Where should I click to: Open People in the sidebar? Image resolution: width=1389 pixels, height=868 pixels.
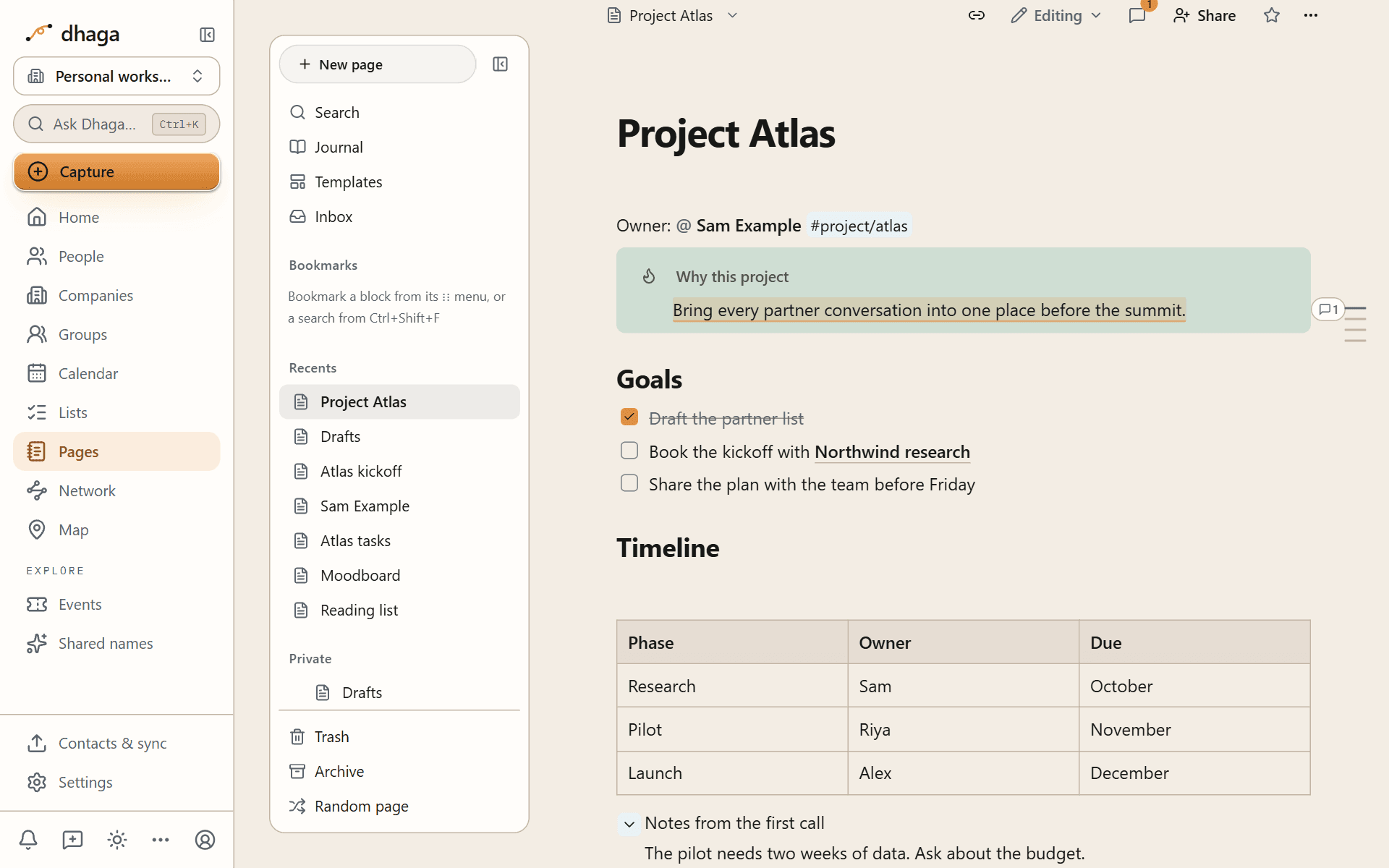tap(116, 256)
